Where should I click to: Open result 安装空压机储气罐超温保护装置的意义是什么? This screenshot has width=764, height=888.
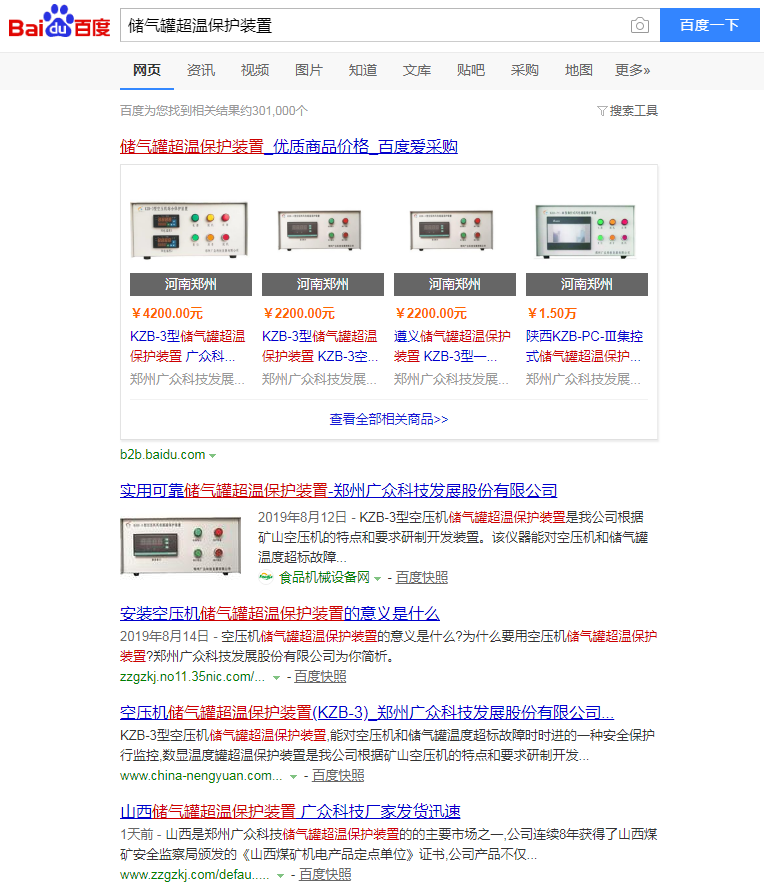pyautogui.click(x=279, y=613)
